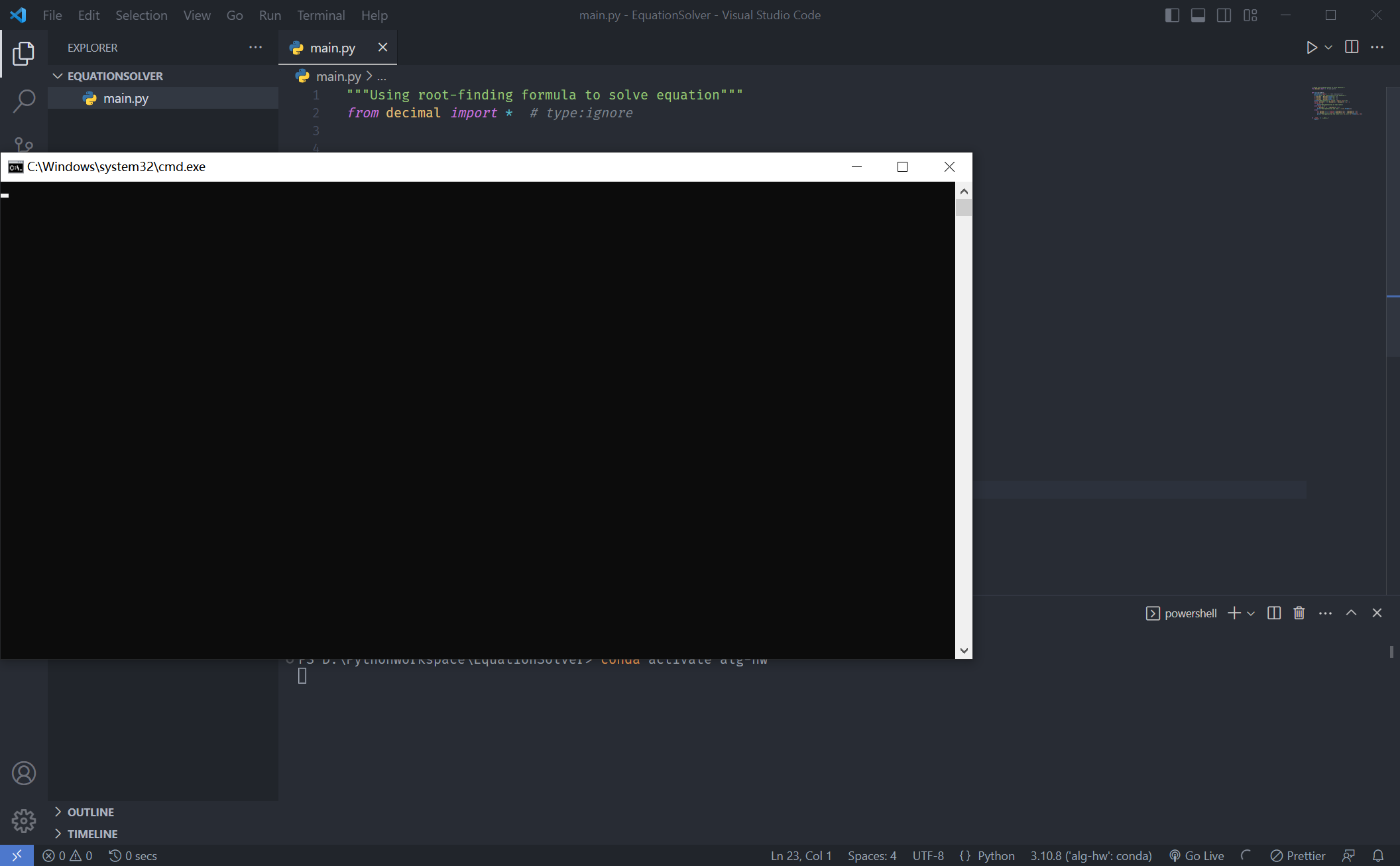The image size is (1400, 866).
Task: Click the cmd.exe window system icon
Action: coord(15,167)
